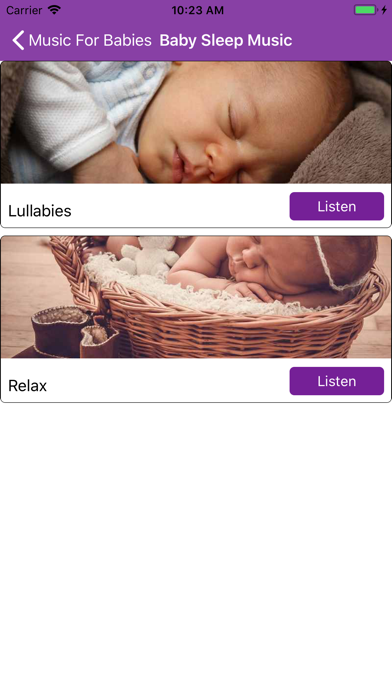Open the sleeping baby Lullabies image

[x=196, y=122]
